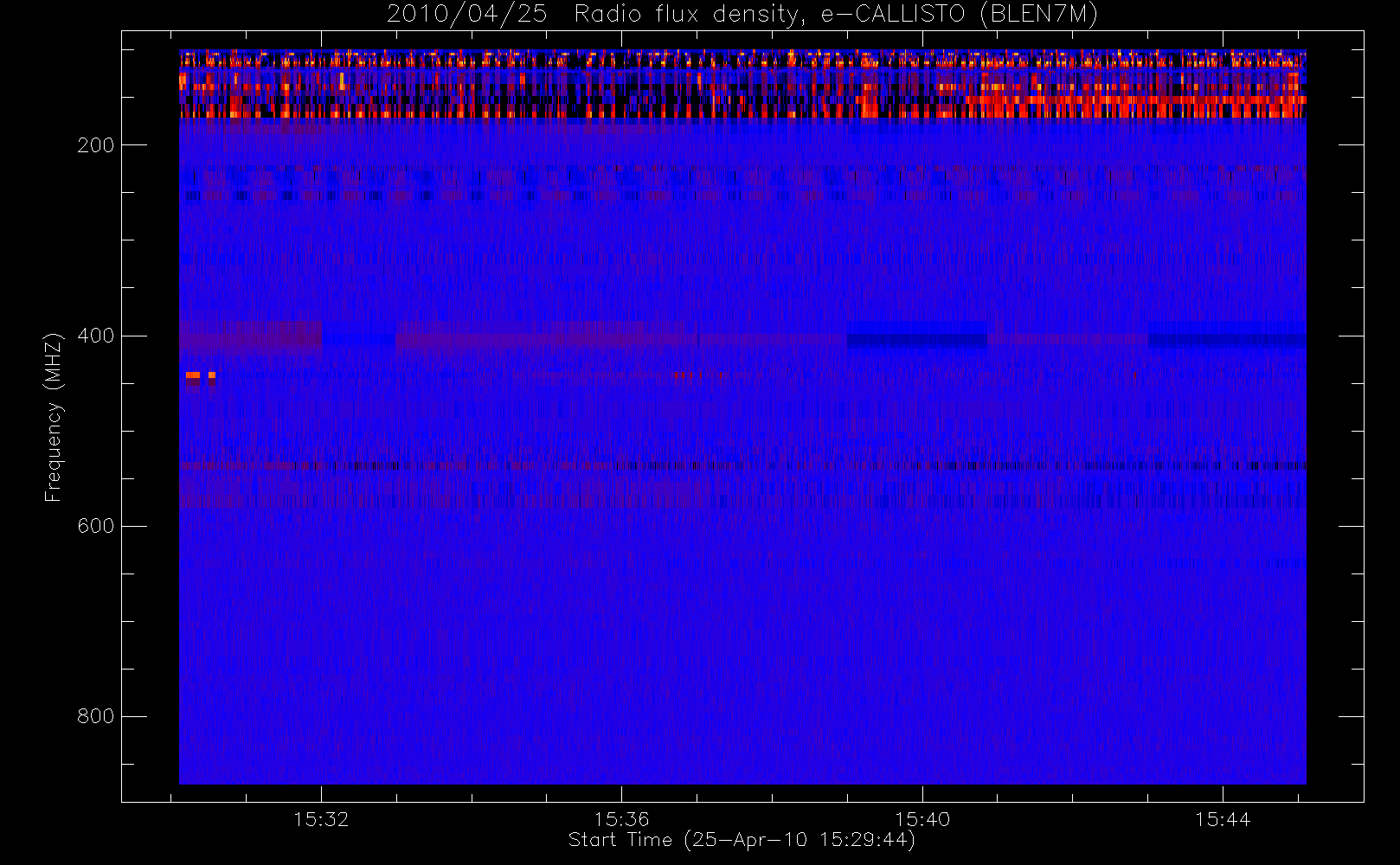This screenshot has height=865, width=1400.
Task: Click the 15:40 time tick label
Action: click(922, 819)
